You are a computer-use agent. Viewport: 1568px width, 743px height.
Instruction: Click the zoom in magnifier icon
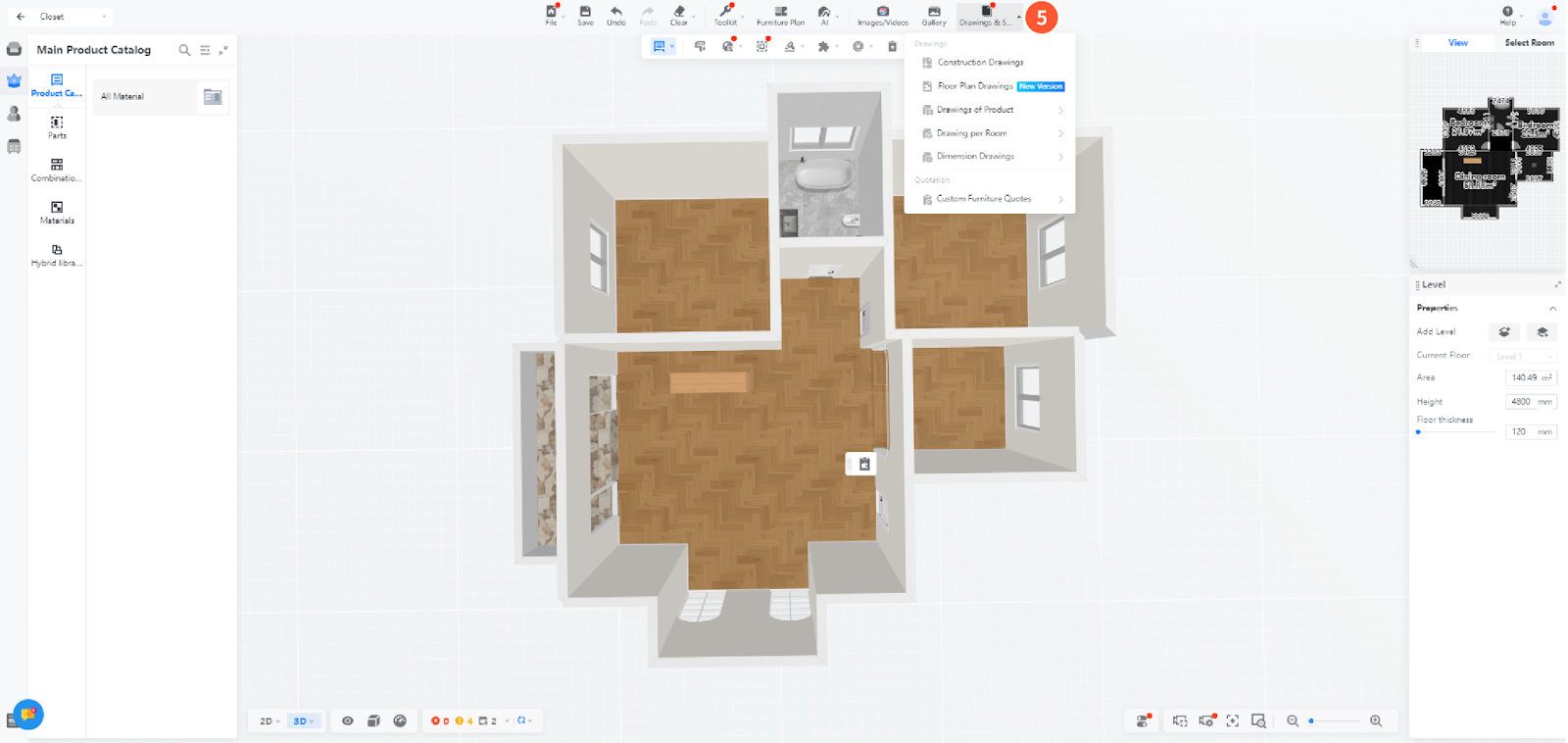pos(1376,720)
